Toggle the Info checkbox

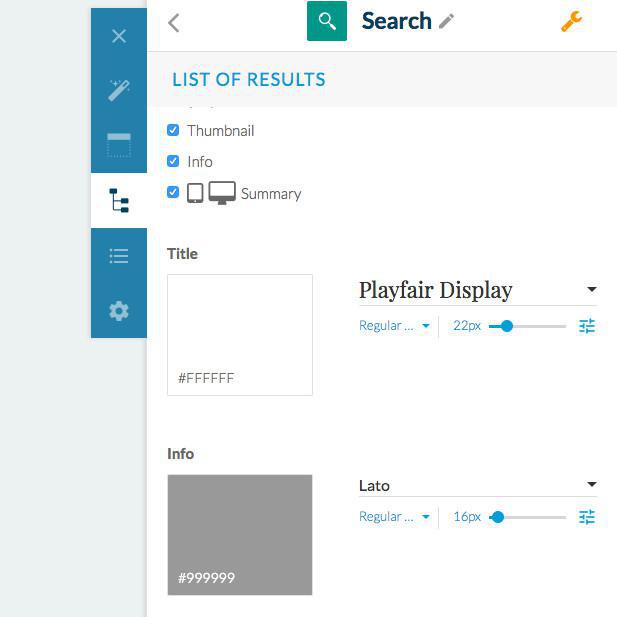coord(173,161)
